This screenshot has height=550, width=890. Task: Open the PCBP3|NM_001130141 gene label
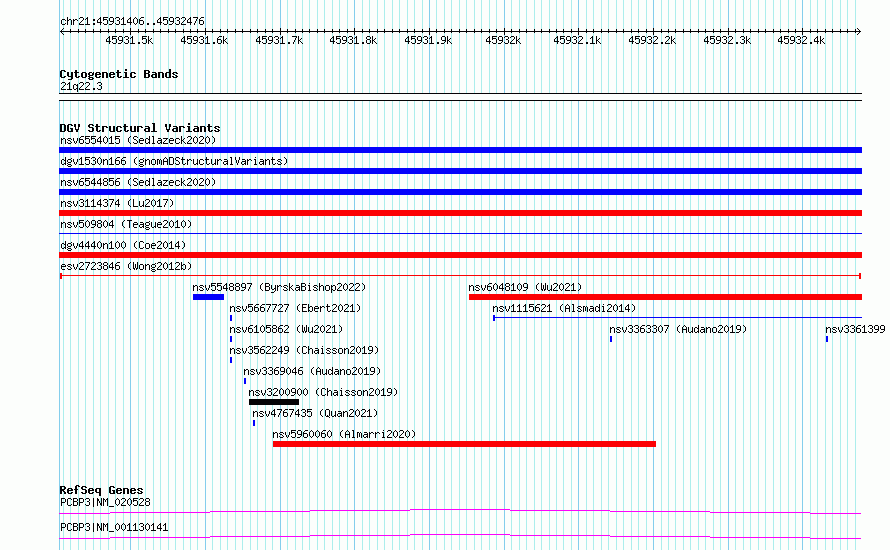114,527
